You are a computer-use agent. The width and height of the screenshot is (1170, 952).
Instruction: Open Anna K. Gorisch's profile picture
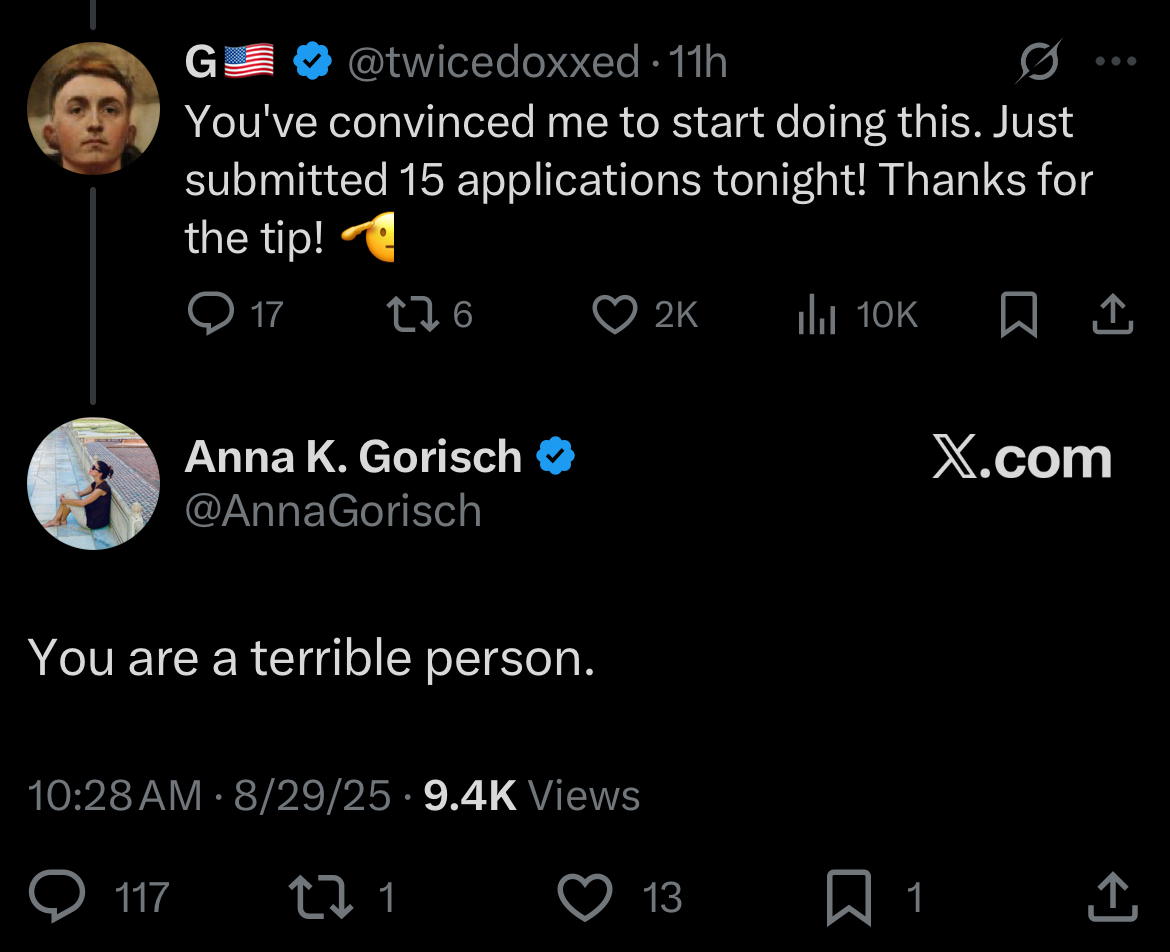pyautogui.click(x=93, y=483)
